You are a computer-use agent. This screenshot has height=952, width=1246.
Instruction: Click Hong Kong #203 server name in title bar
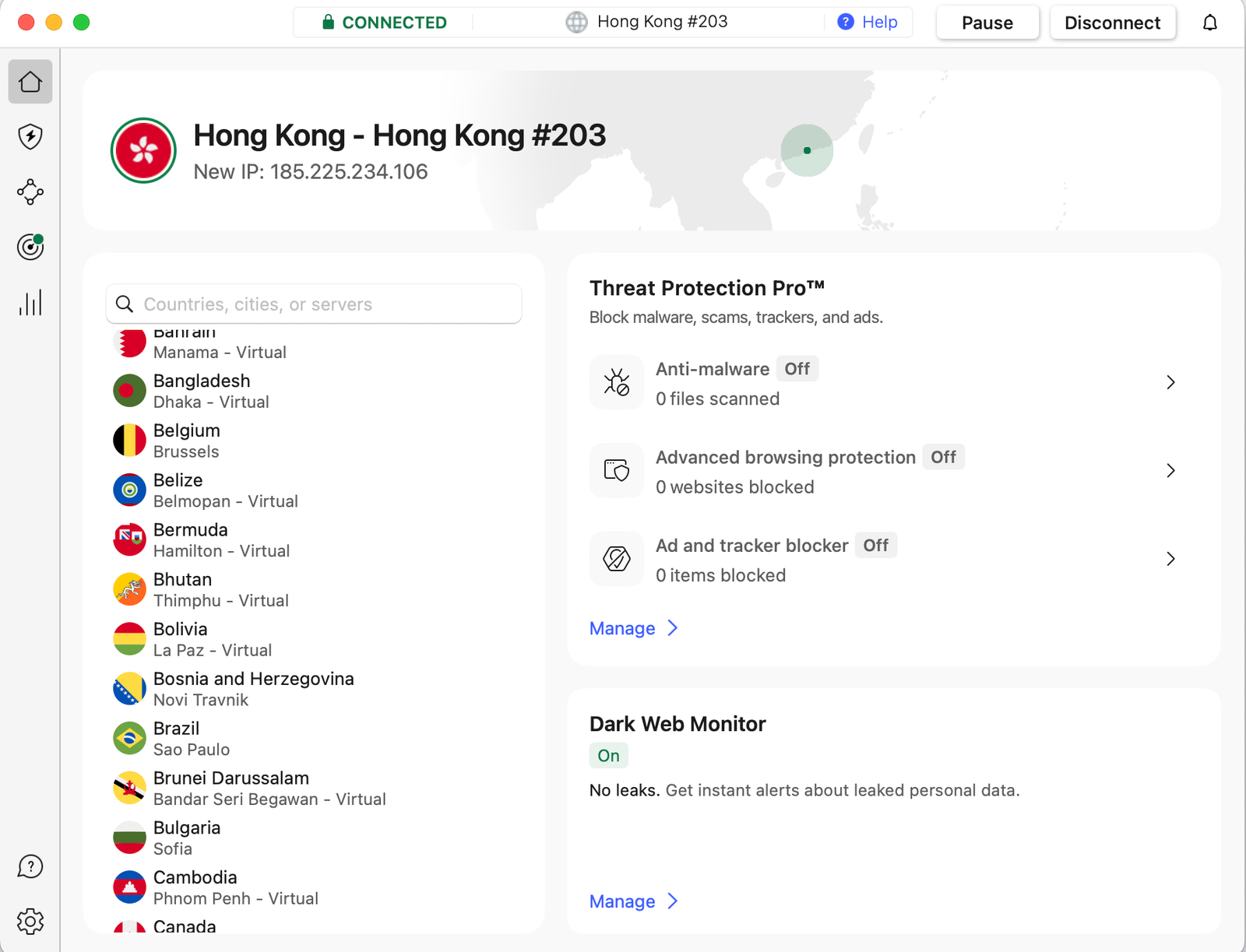click(663, 22)
